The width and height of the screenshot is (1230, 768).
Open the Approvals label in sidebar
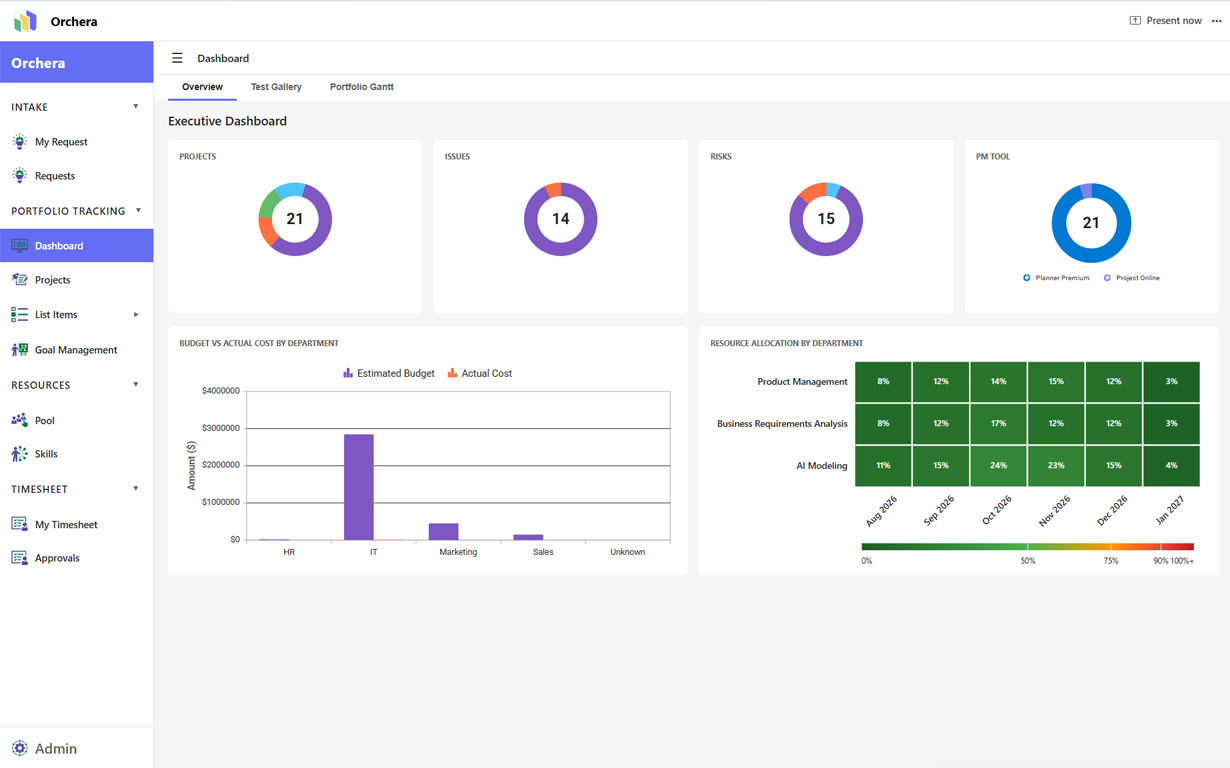click(57, 558)
